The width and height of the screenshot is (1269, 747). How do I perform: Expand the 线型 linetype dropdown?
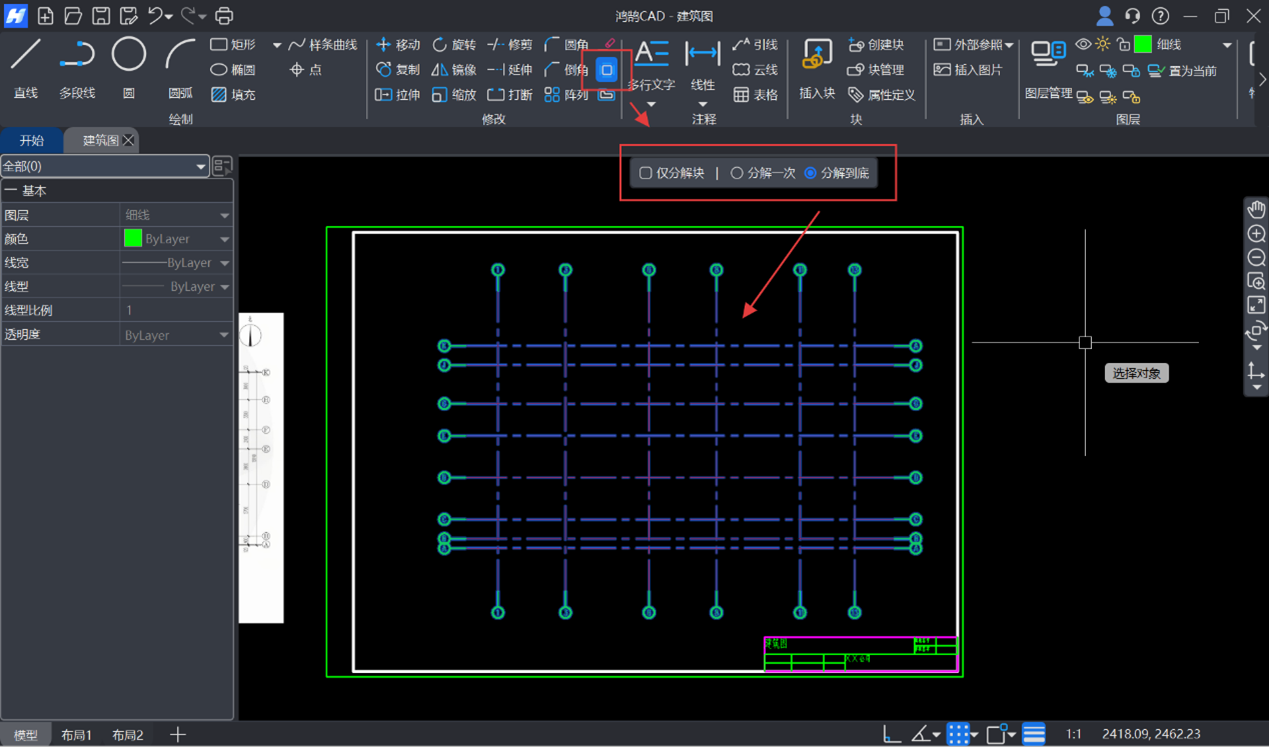(x=224, y=287)
